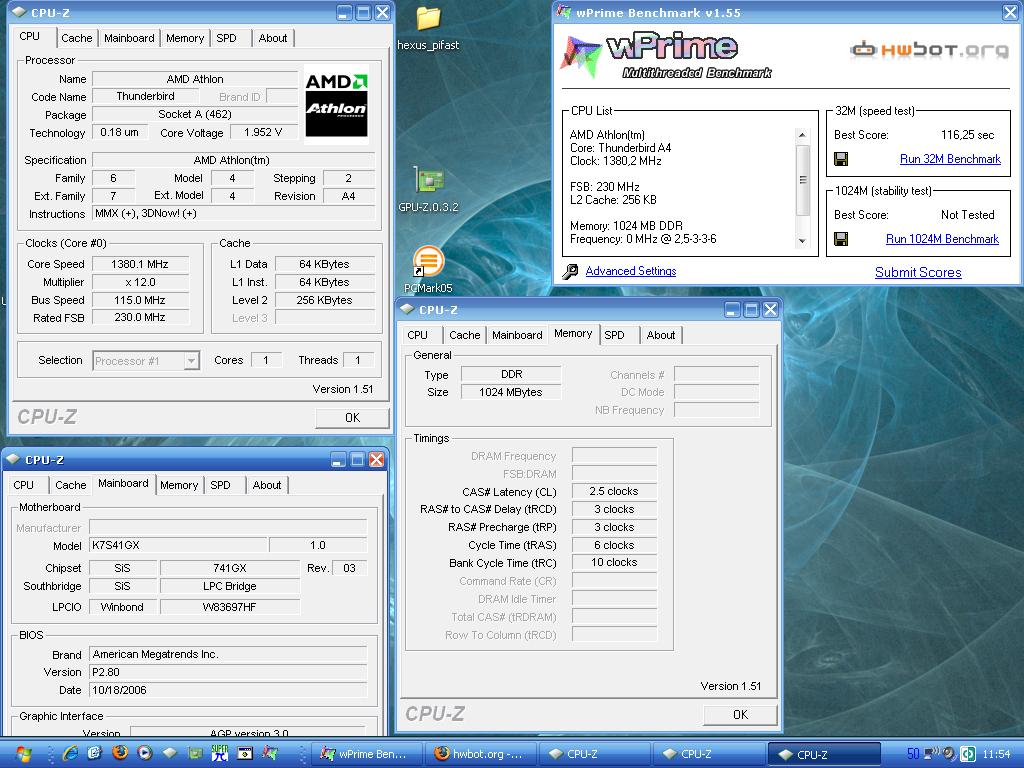1024x768 pixels.
Task: Open About tab in the top-left CPU-Z window
Action: coord(272,38)
